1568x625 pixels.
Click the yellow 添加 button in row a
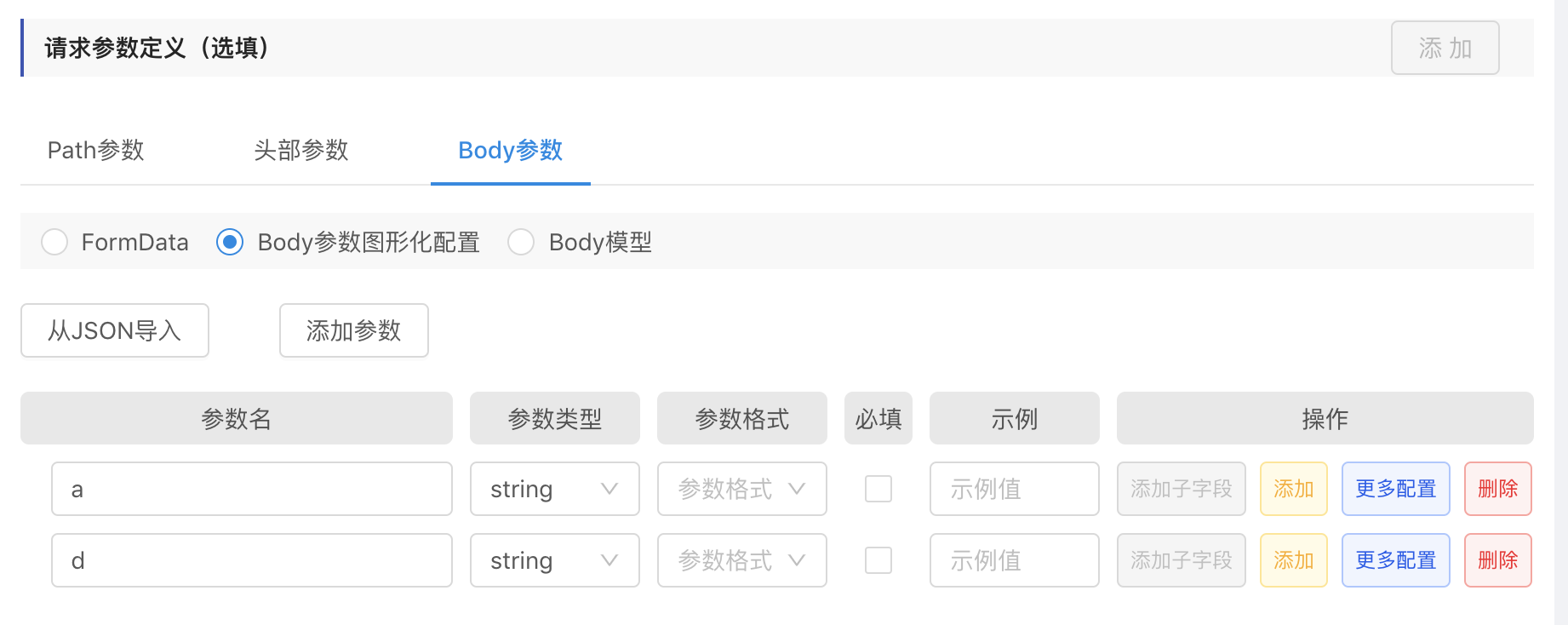click(x=1293, y=489)
